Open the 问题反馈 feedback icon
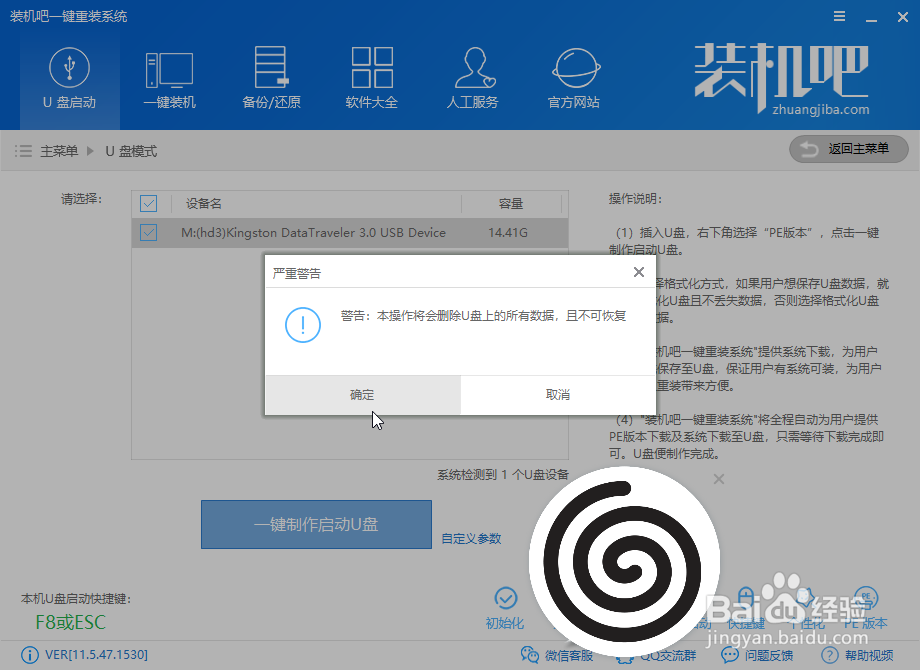 point(729,655)
